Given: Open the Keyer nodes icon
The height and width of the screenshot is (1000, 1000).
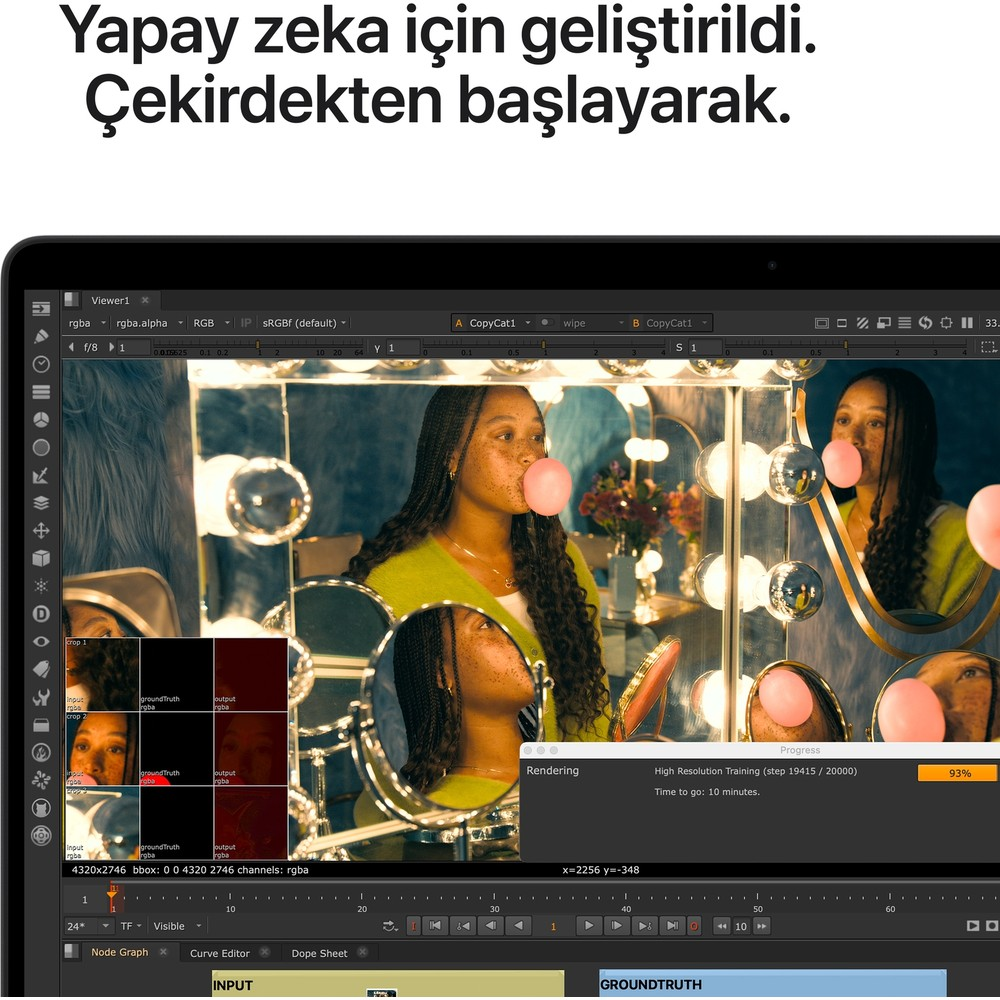Looking at the screenshot, I should [41, 475].
